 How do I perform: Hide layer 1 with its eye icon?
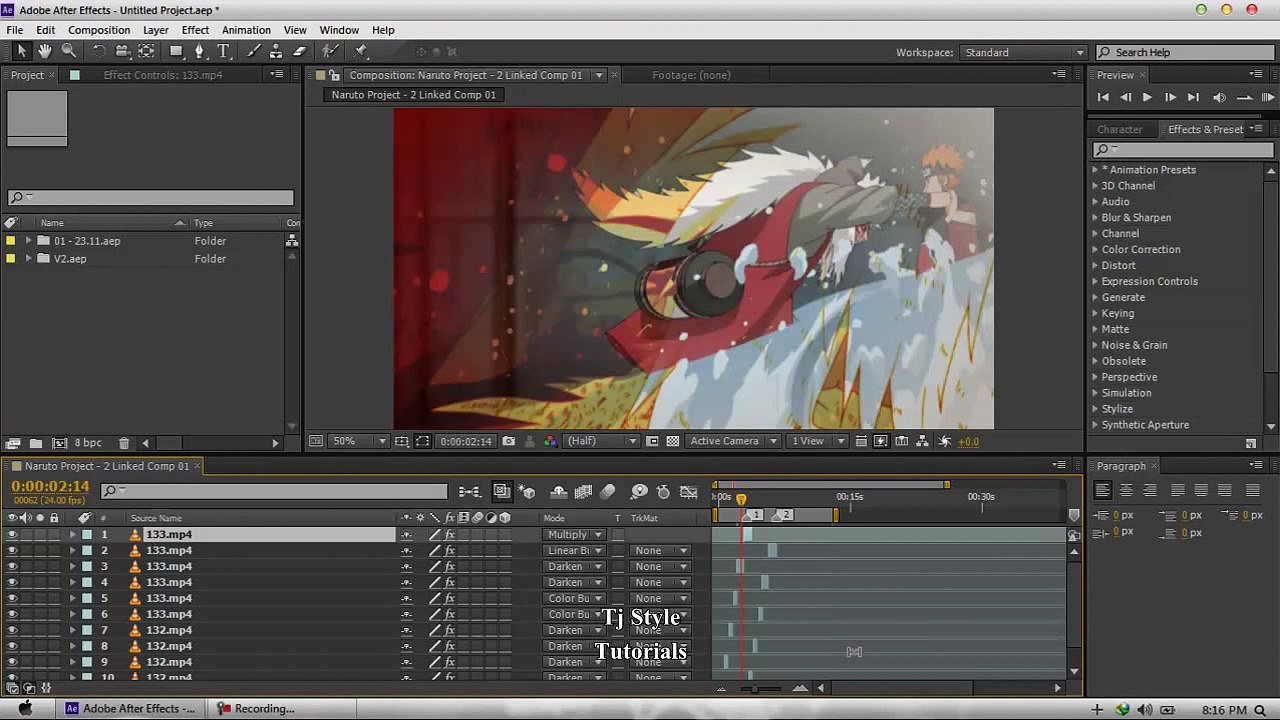tap(12, 535)
